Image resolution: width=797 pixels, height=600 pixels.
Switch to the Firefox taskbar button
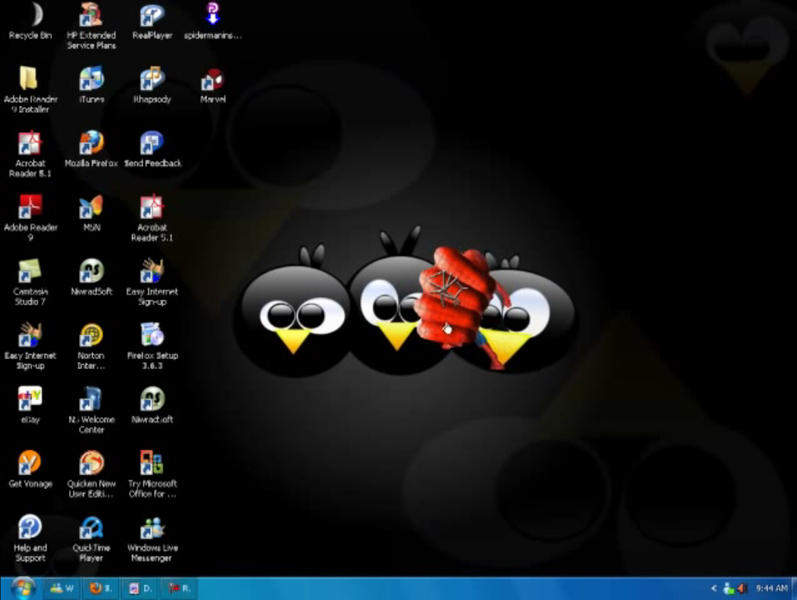click(101, 588)
